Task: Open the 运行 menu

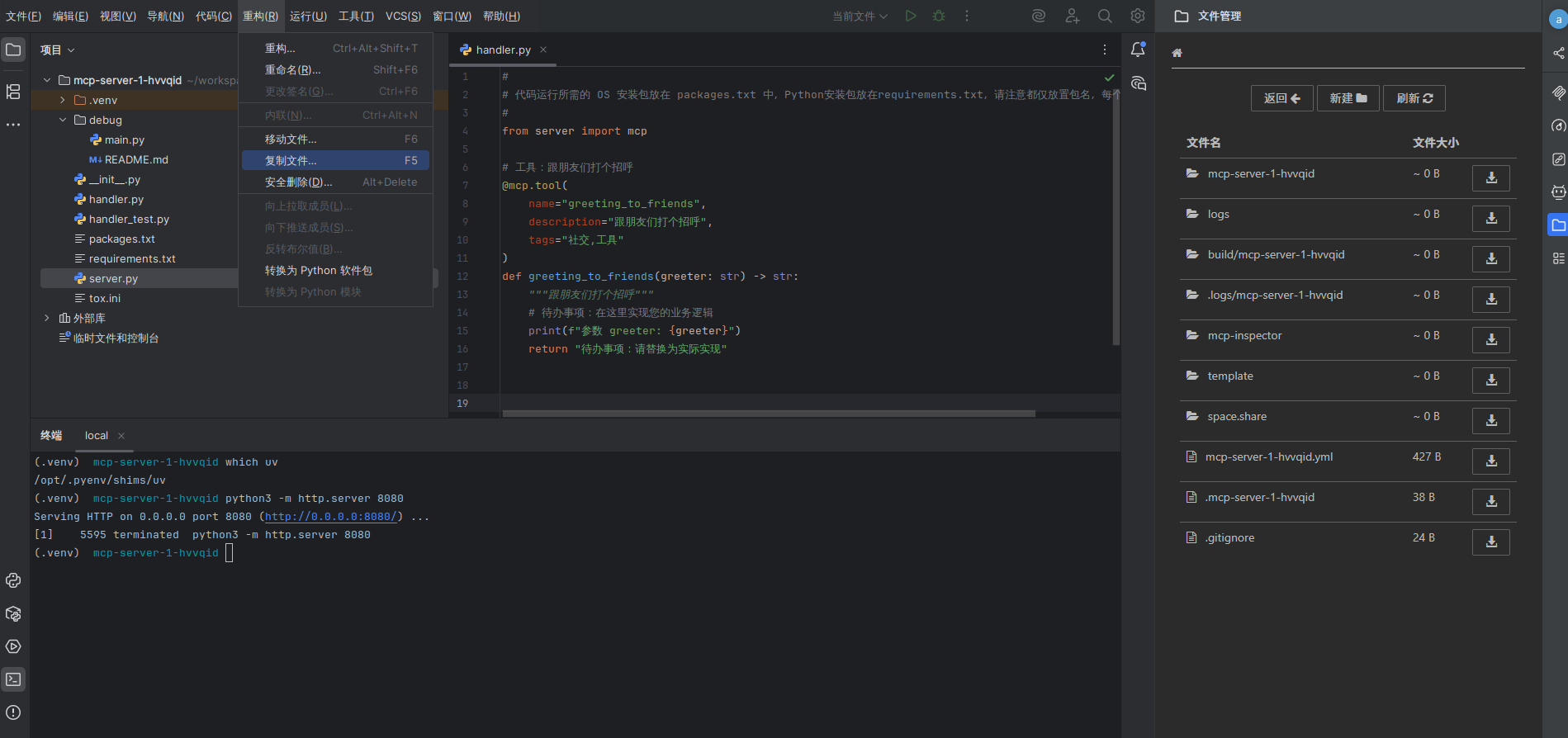Action: pos(308,16)
